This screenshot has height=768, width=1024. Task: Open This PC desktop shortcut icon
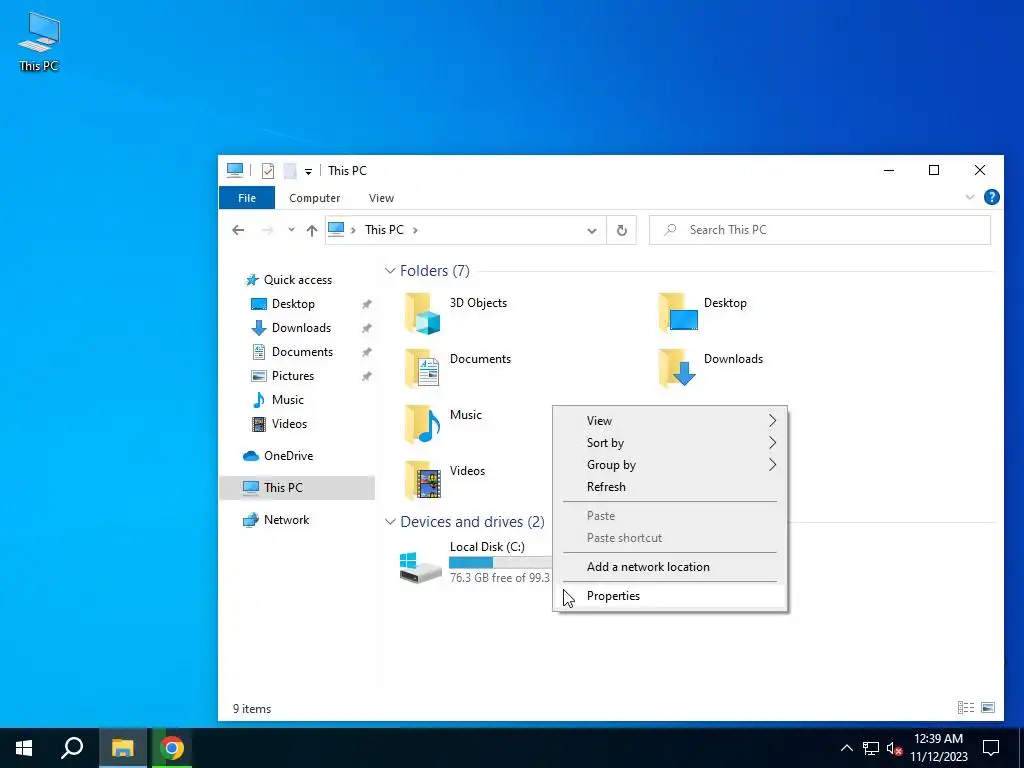point(39,41)
